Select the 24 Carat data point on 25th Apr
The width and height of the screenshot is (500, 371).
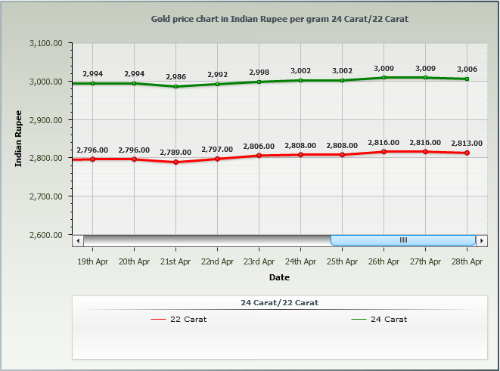342,80
